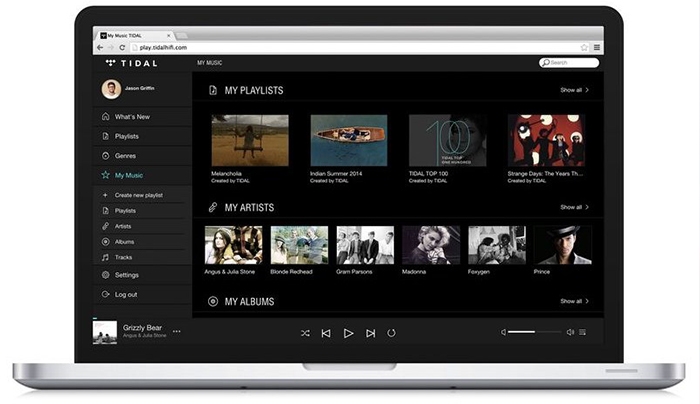Click TIDAL TOP 100 title text
Screen dimensions: 700x404
coord(428,174)
